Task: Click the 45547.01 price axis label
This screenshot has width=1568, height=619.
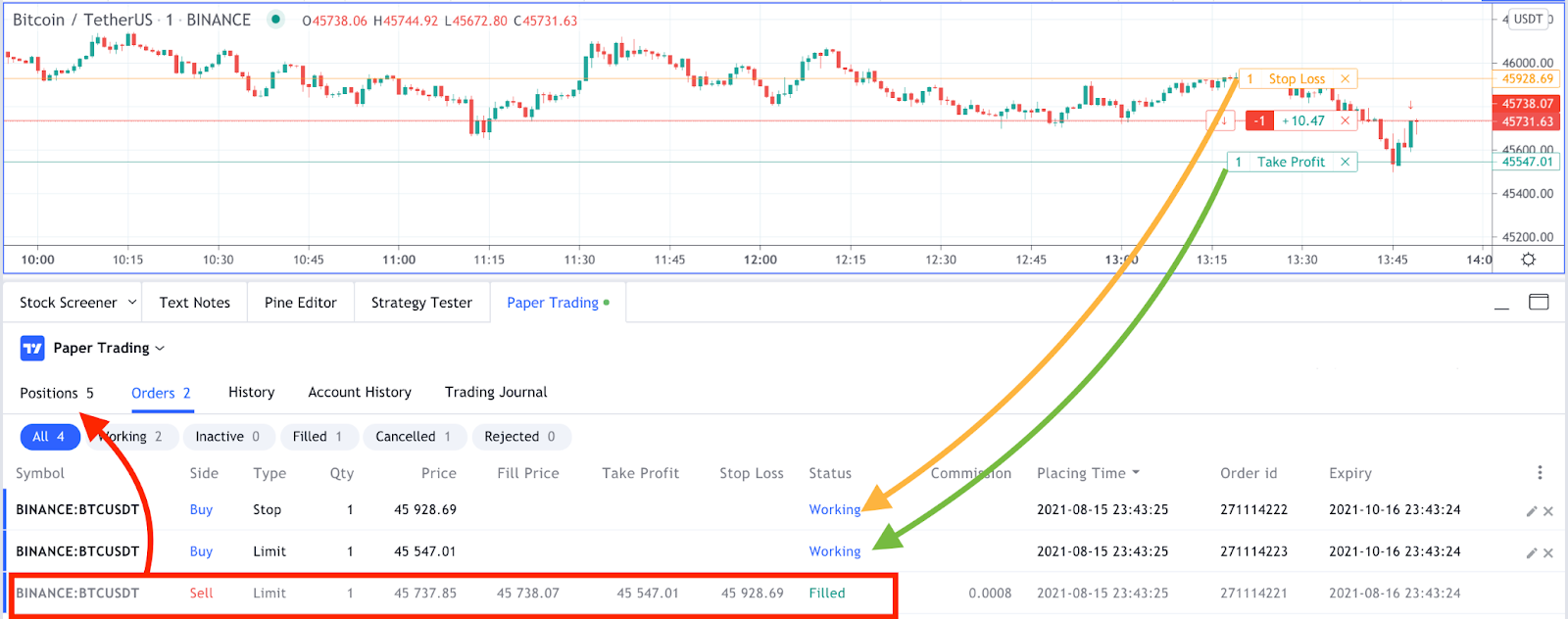Action: 1527,162
